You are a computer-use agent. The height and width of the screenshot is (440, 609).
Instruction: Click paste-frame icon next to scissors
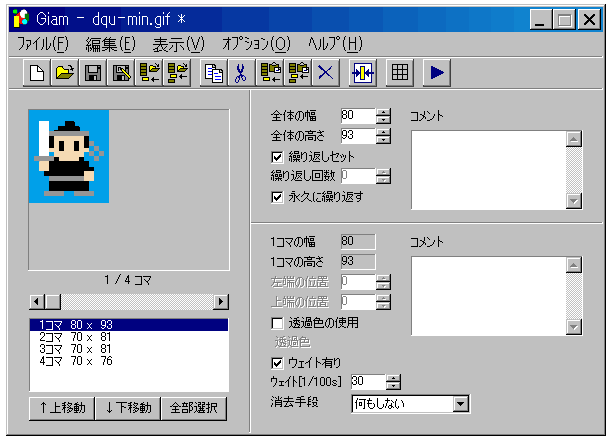click(x=270, y=73)
